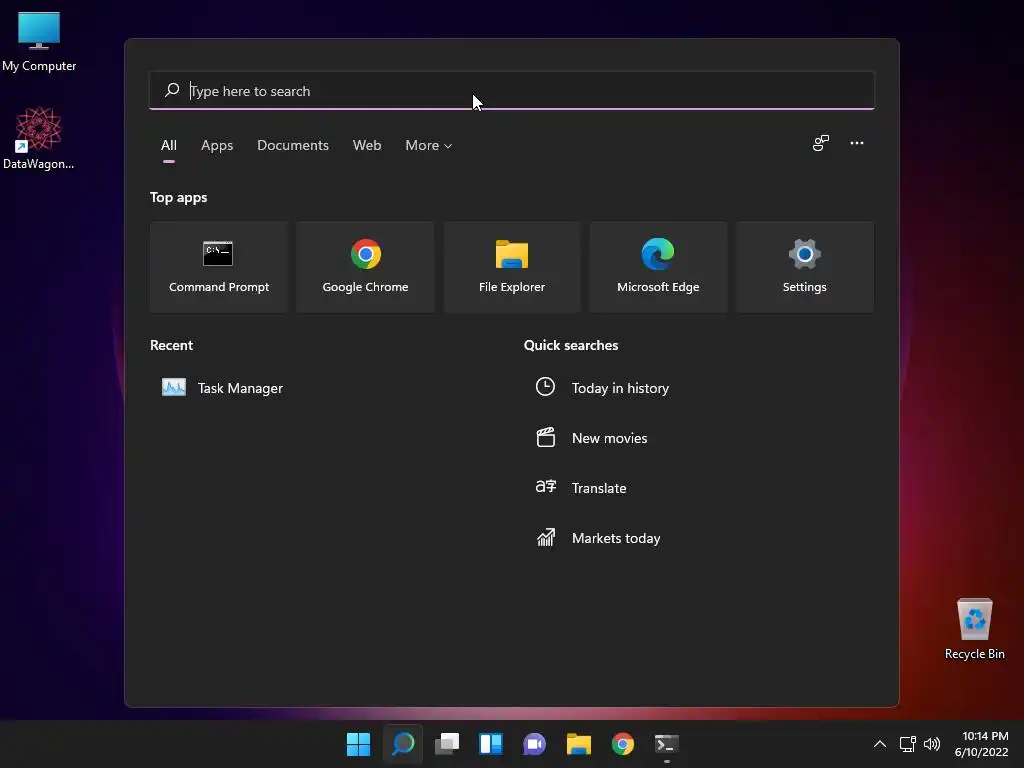Open Task Manager from Recent
The height and width of the screenshot is (768, 1024).
(223, 388)
